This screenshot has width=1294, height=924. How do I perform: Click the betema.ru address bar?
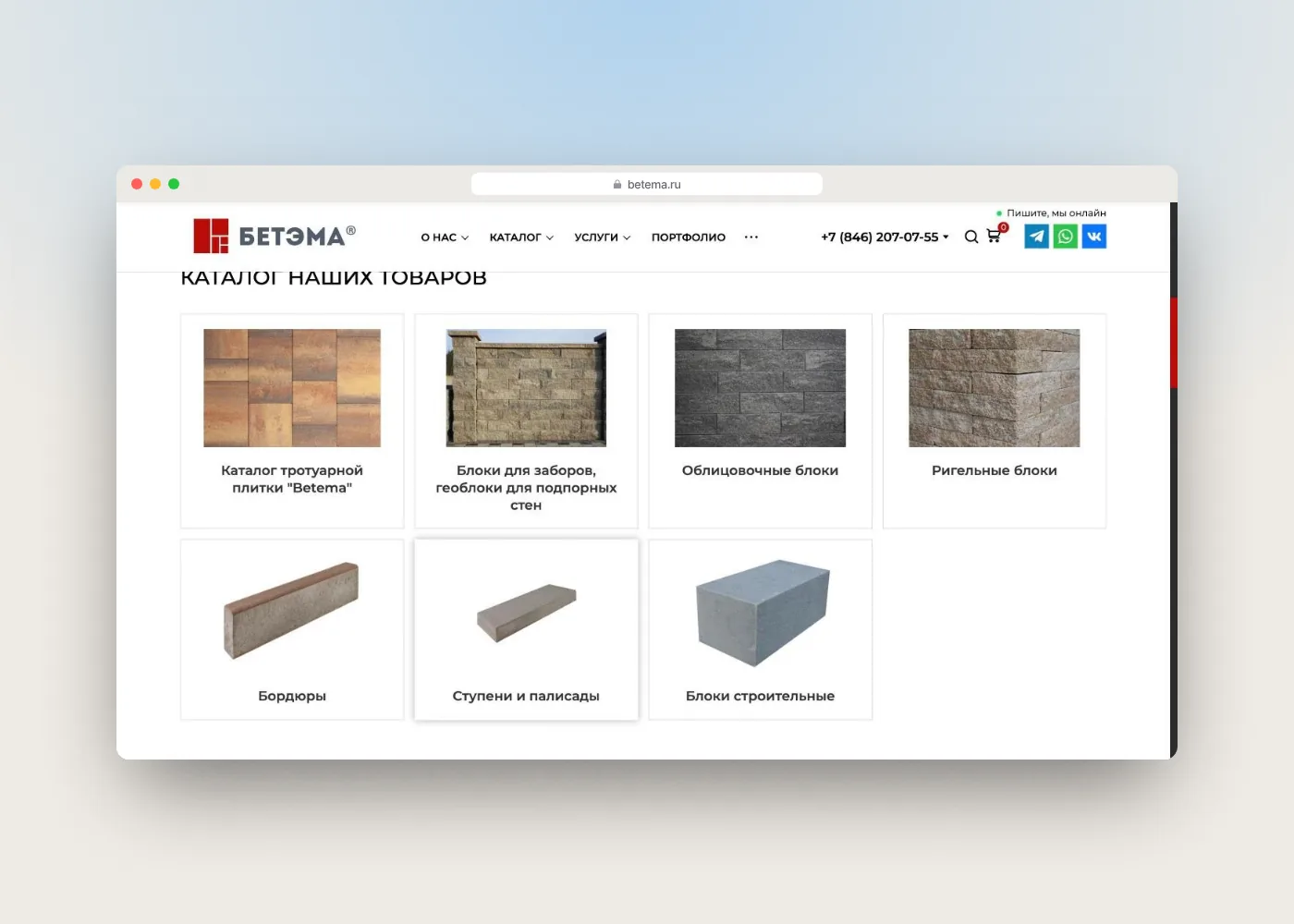tap(647, 184)
